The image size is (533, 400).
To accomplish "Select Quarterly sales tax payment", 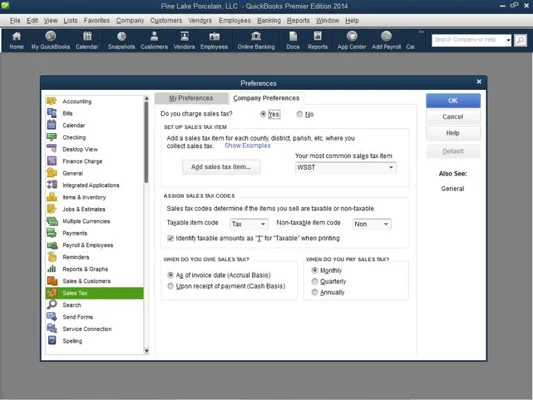I will click(314, 281).
